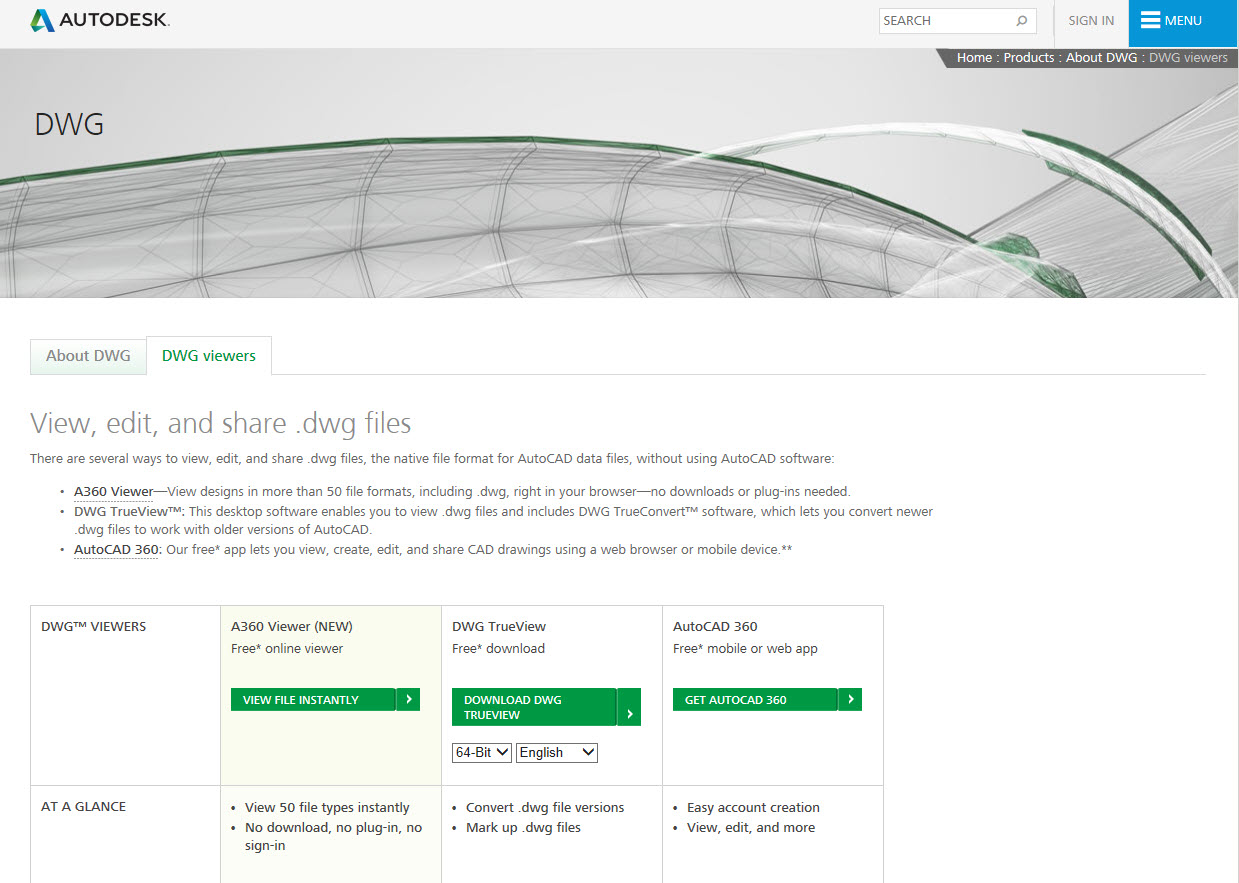Screen dimensions: 1239x883
Task: Click the AutoCAD 360 column heading
Action: coord(715,626)
